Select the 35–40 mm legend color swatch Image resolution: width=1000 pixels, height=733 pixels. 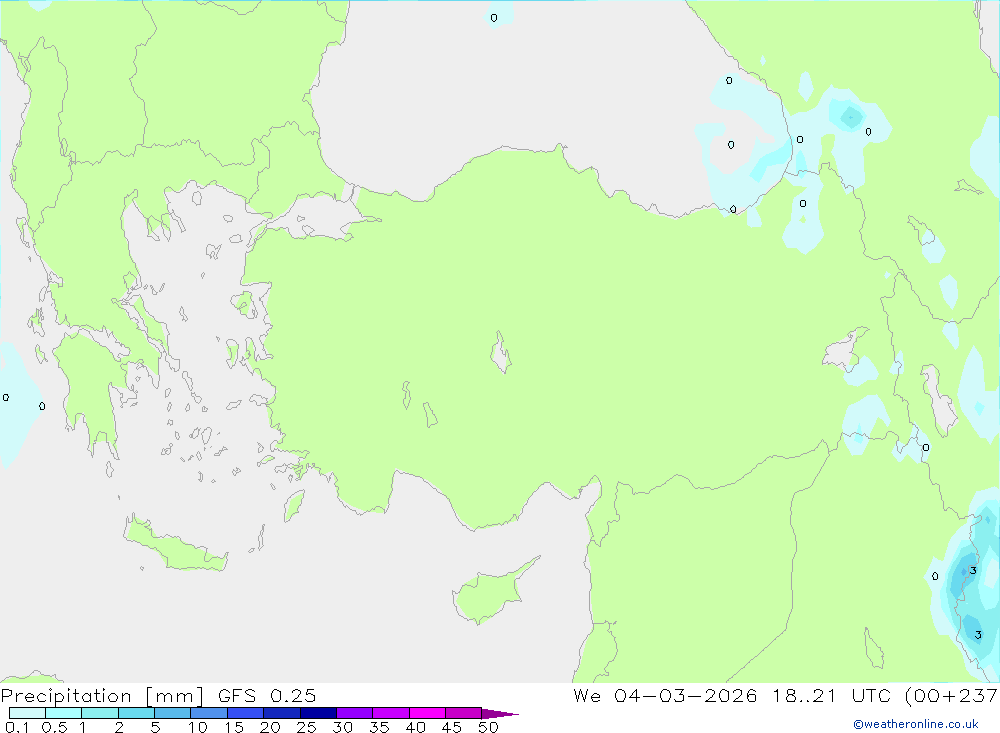(391, 713)
